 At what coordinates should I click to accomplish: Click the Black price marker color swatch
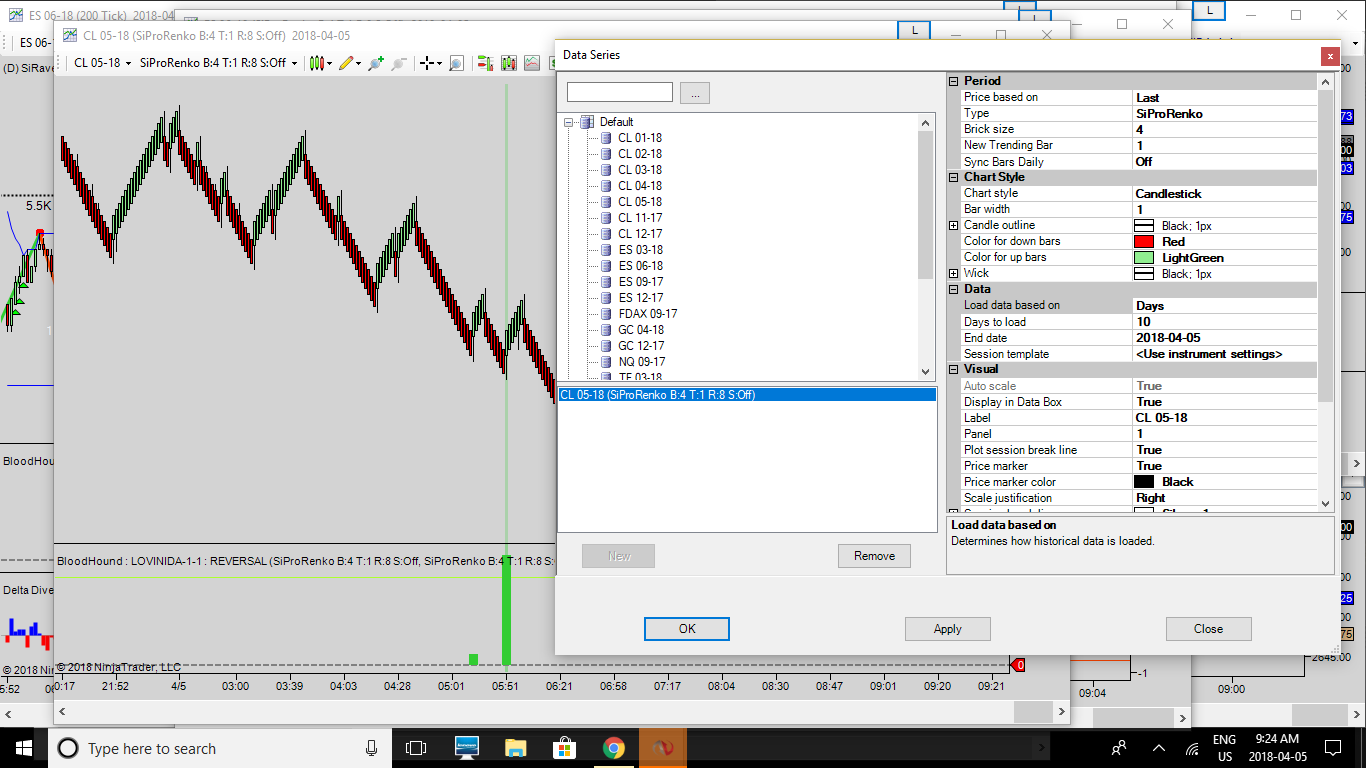[x=1144, y=482]
